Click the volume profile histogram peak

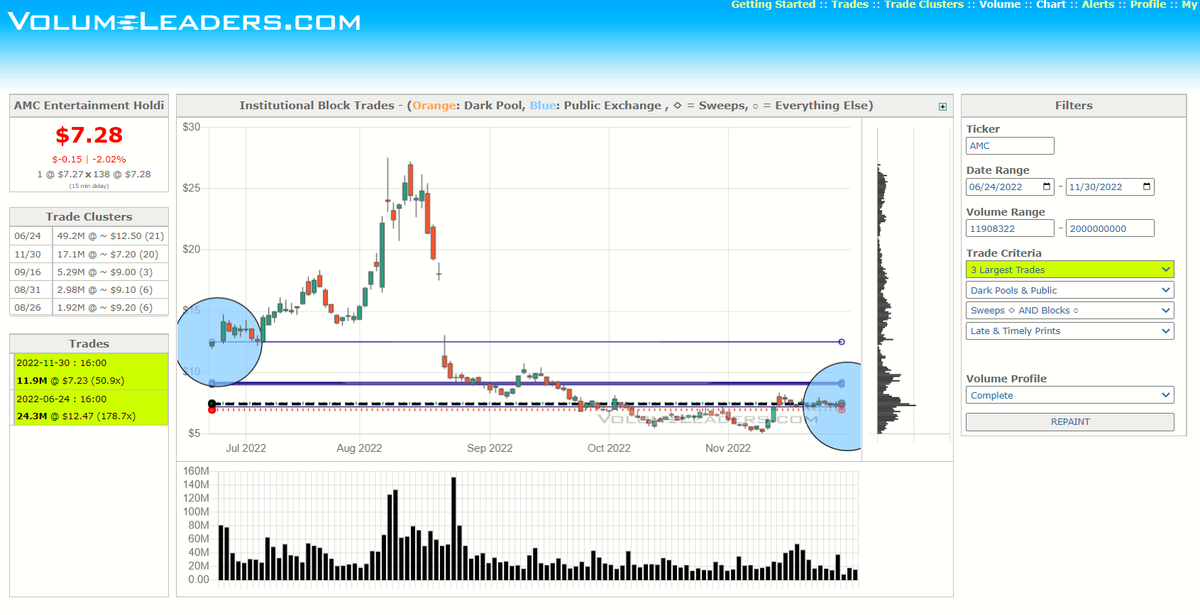897,405
